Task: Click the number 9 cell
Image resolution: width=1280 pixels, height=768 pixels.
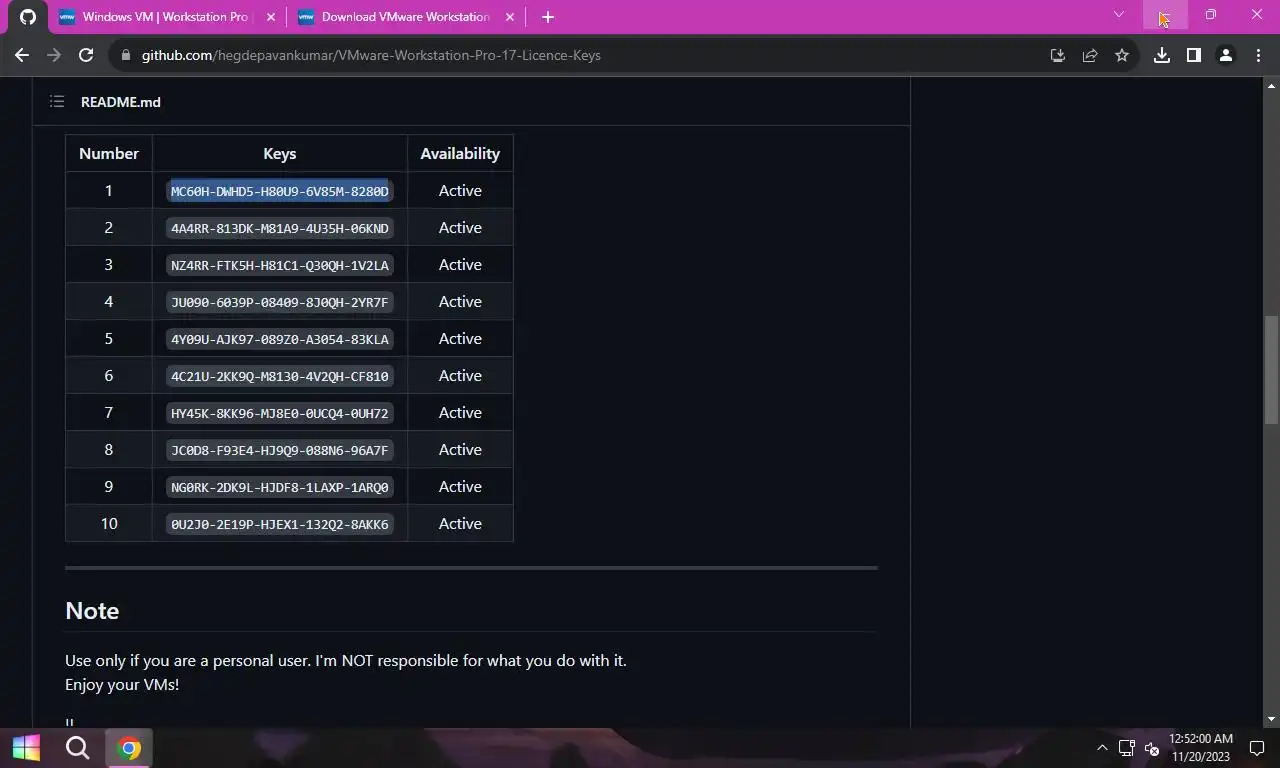Action: coord(109,486)
